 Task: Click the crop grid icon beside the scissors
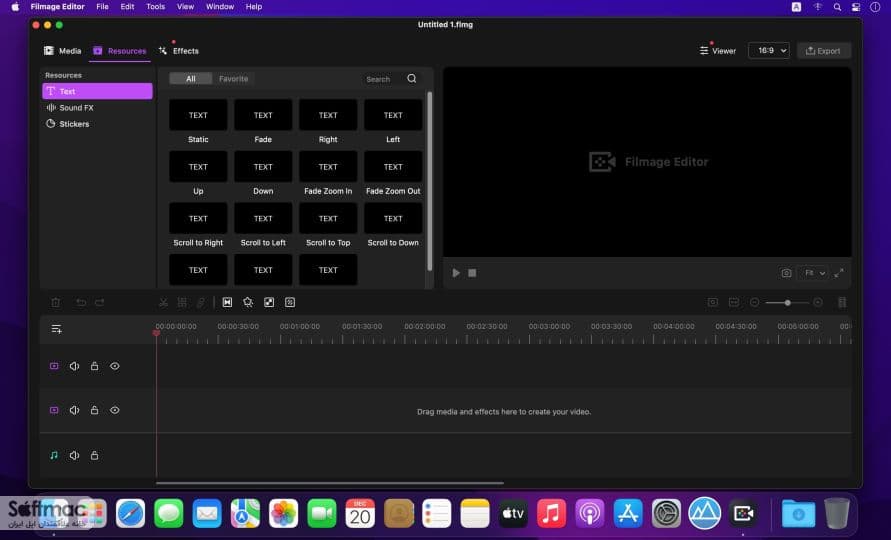[x=182, y=302]
